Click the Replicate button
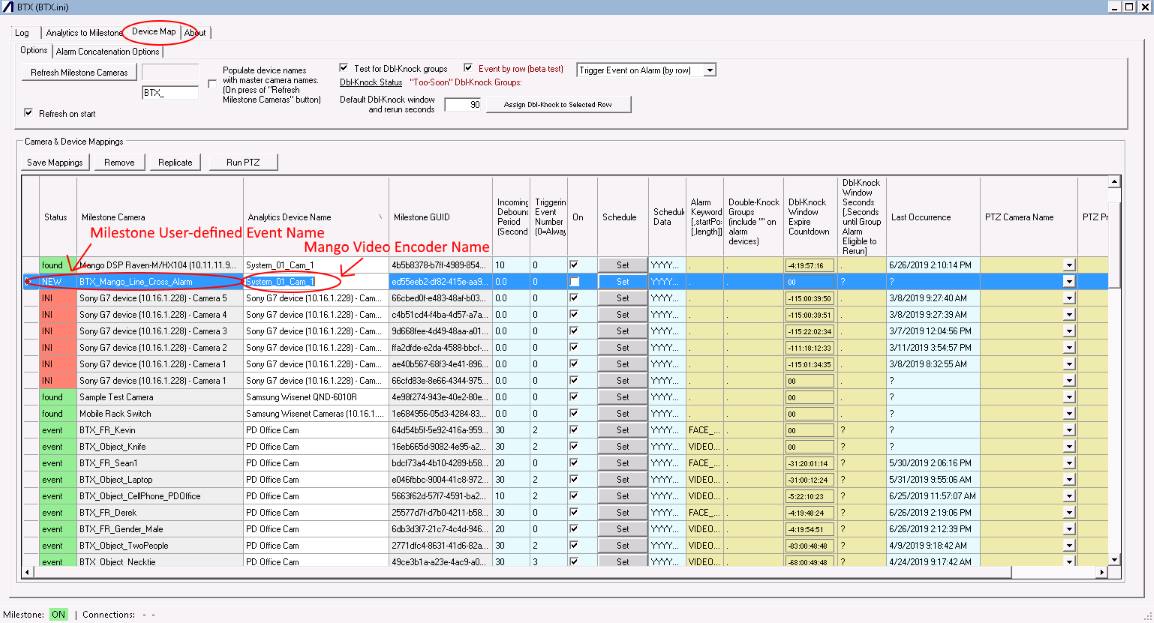This screenshot has width=1154, height=623. 175,163
